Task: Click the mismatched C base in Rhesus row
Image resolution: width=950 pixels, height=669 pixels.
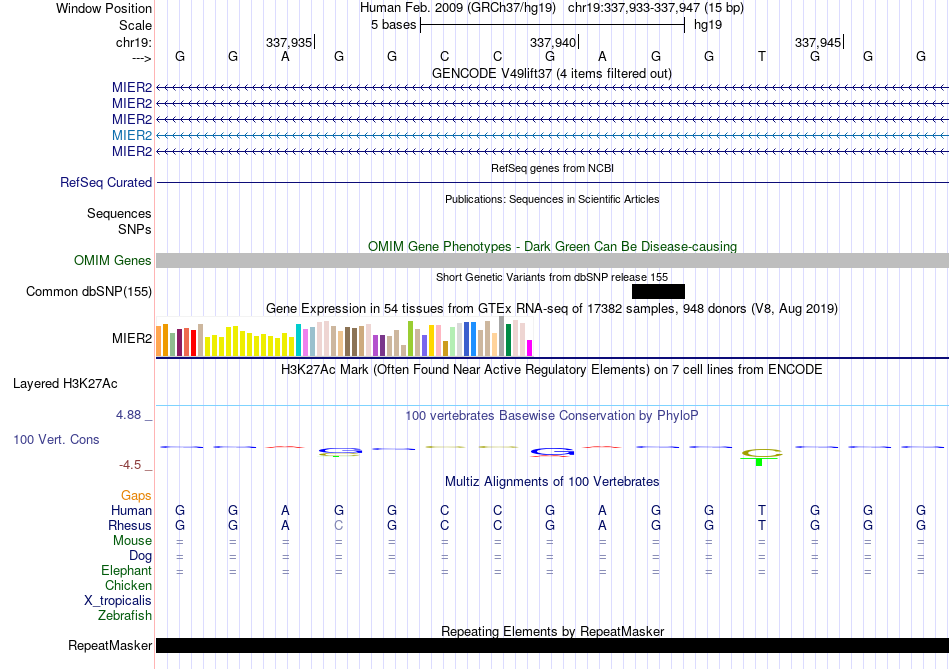Action: click(x=339, y=525)
